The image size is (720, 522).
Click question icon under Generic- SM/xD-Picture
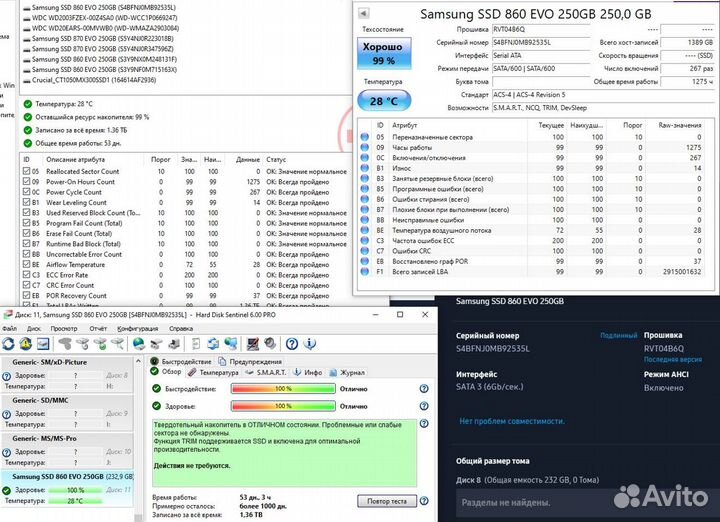[x=6, y=376]
